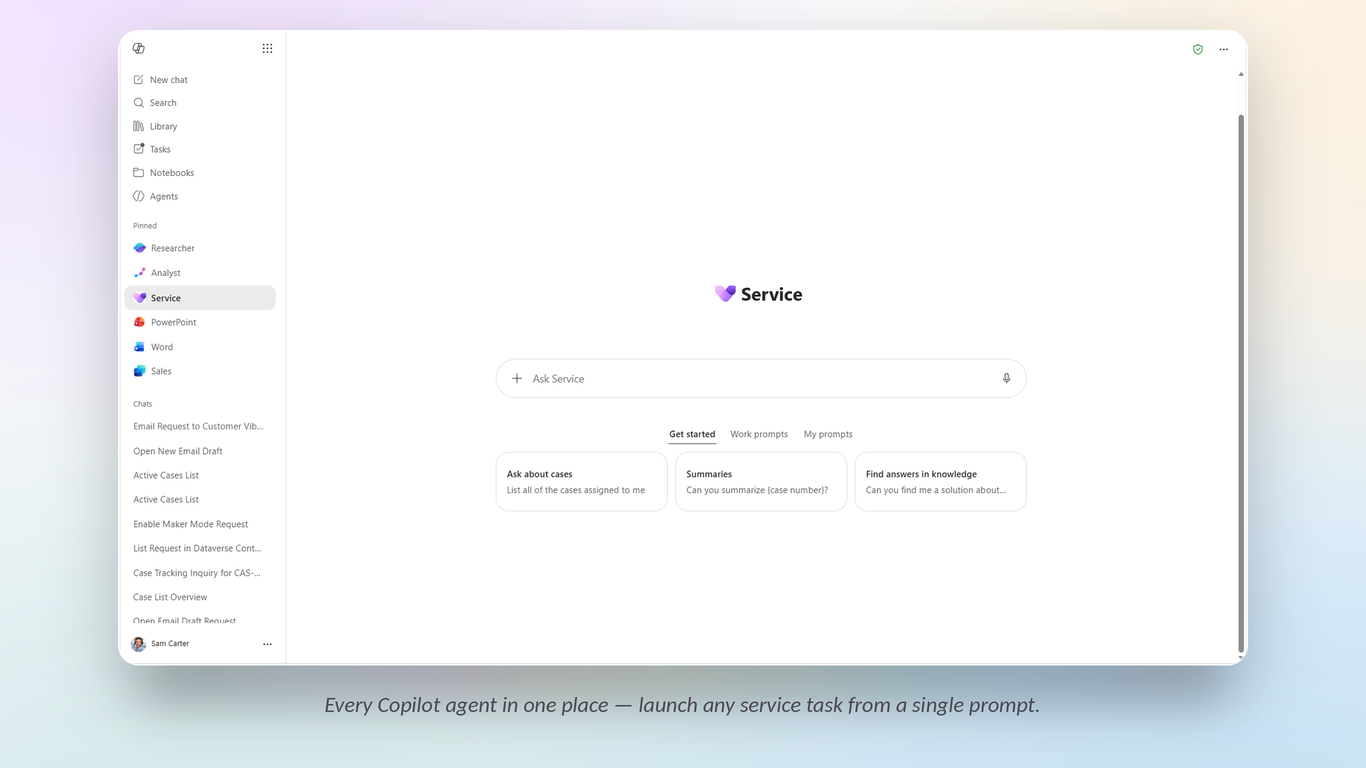Open the options menu beside Sam Carter
This screenshot has width=1366, height=768.
coord(267,644)
